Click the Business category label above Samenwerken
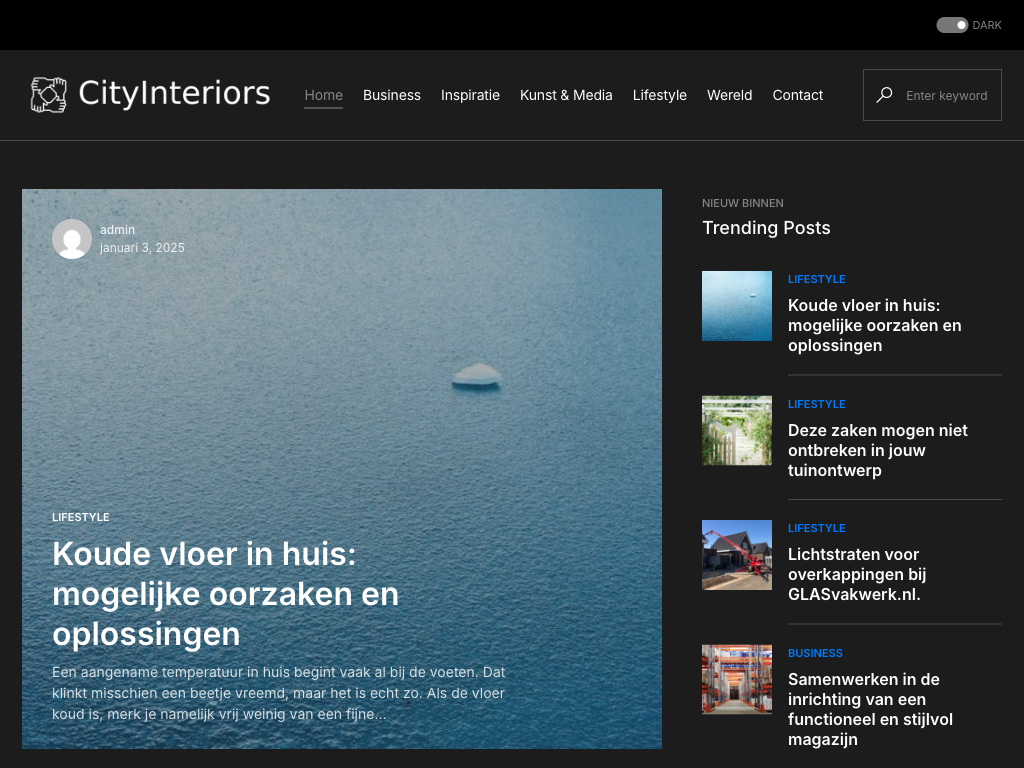Image resolution: width=1024 pixels, height=768 pixels. (x=815, y=653)
